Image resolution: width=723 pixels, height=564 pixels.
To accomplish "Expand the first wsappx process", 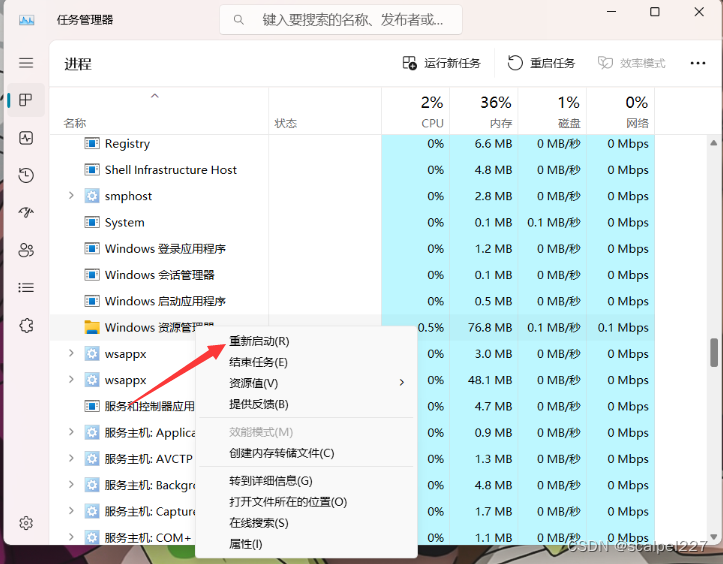I will point(71,353).
